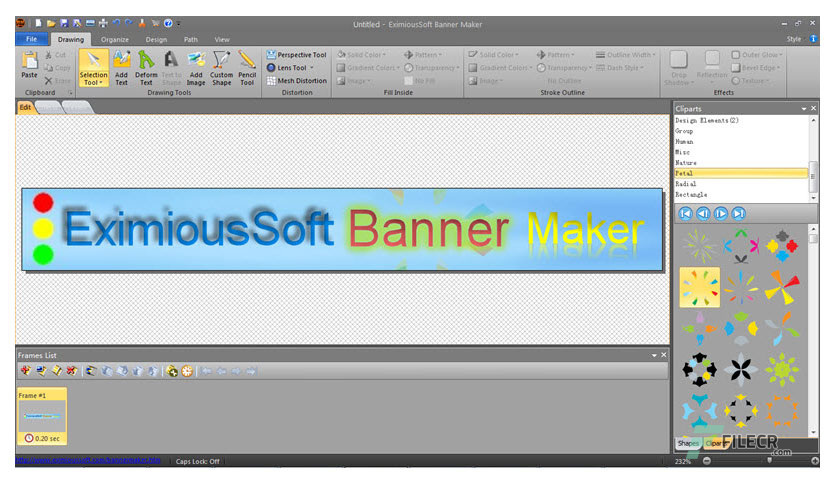This screenshot has width=836, height=484.
Task: Select the Human clipart category
Action: click(741, 142)
